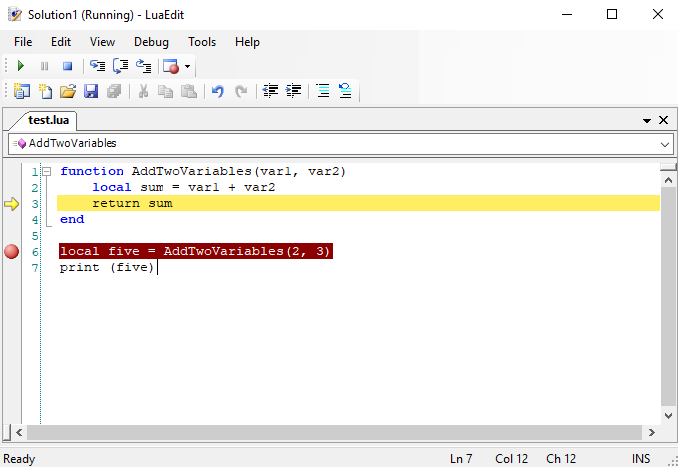Screen dimensions: 678x467
Task: Click the Open file folder icon
Action: point(68,91)
